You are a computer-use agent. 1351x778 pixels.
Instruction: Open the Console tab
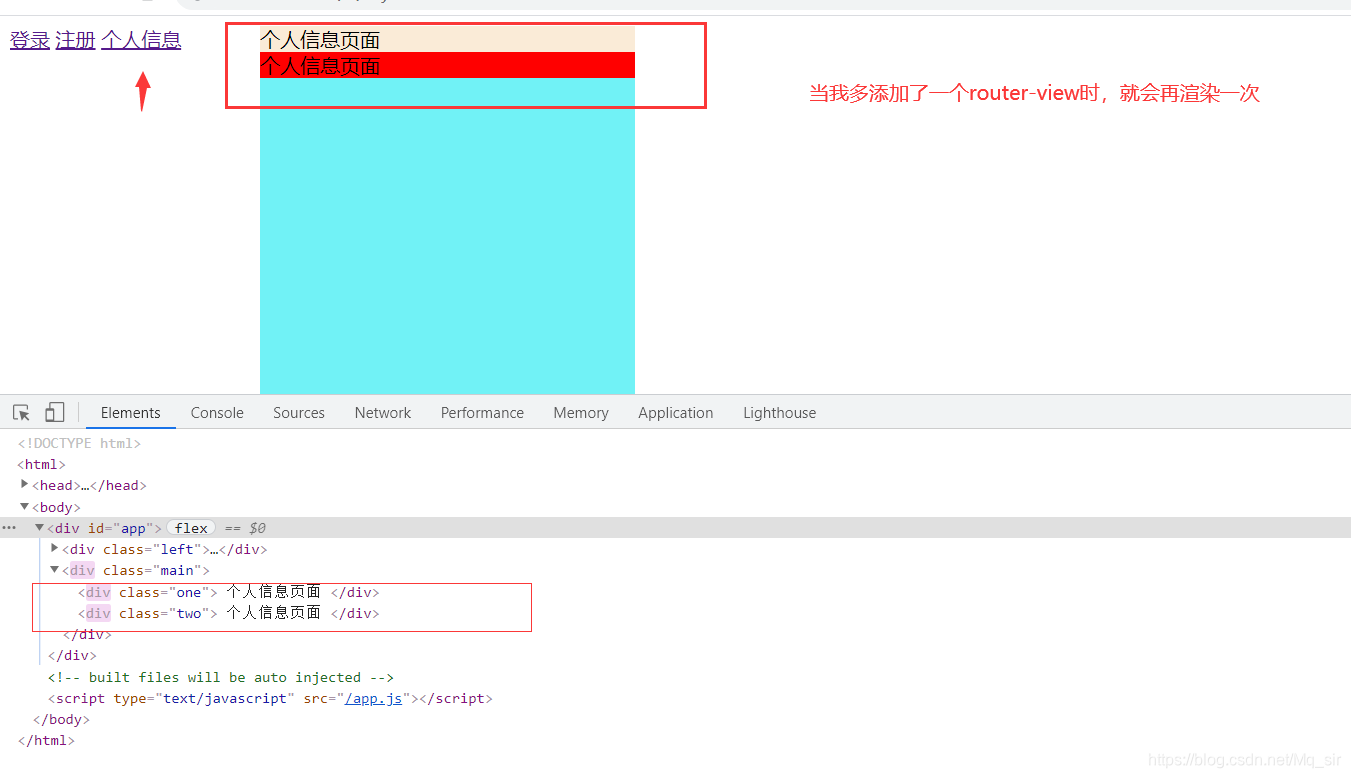(217, 413)
